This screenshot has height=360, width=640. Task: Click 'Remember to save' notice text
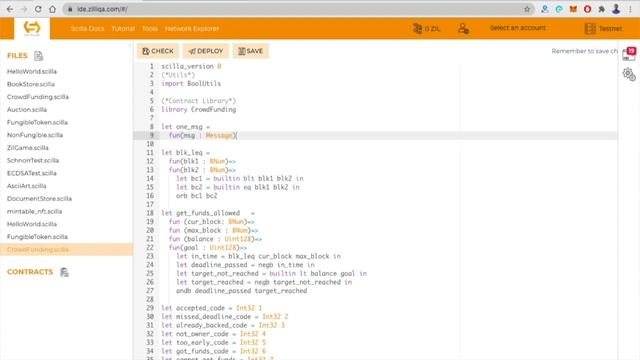[x=584, y=51]
